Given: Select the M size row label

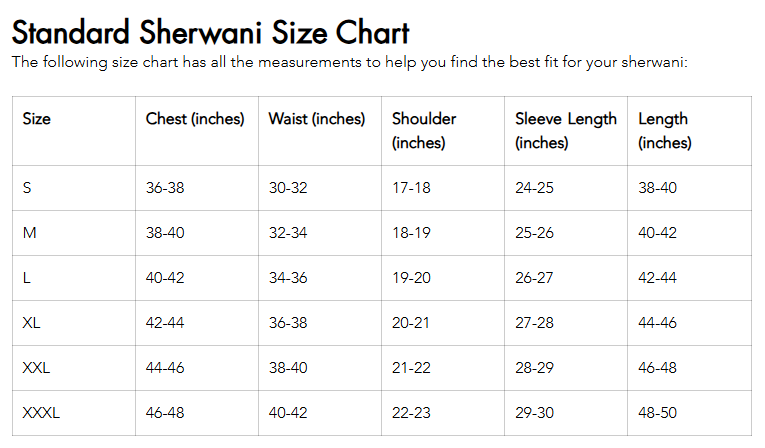Looking at the screenshot, I should (29, 233).
